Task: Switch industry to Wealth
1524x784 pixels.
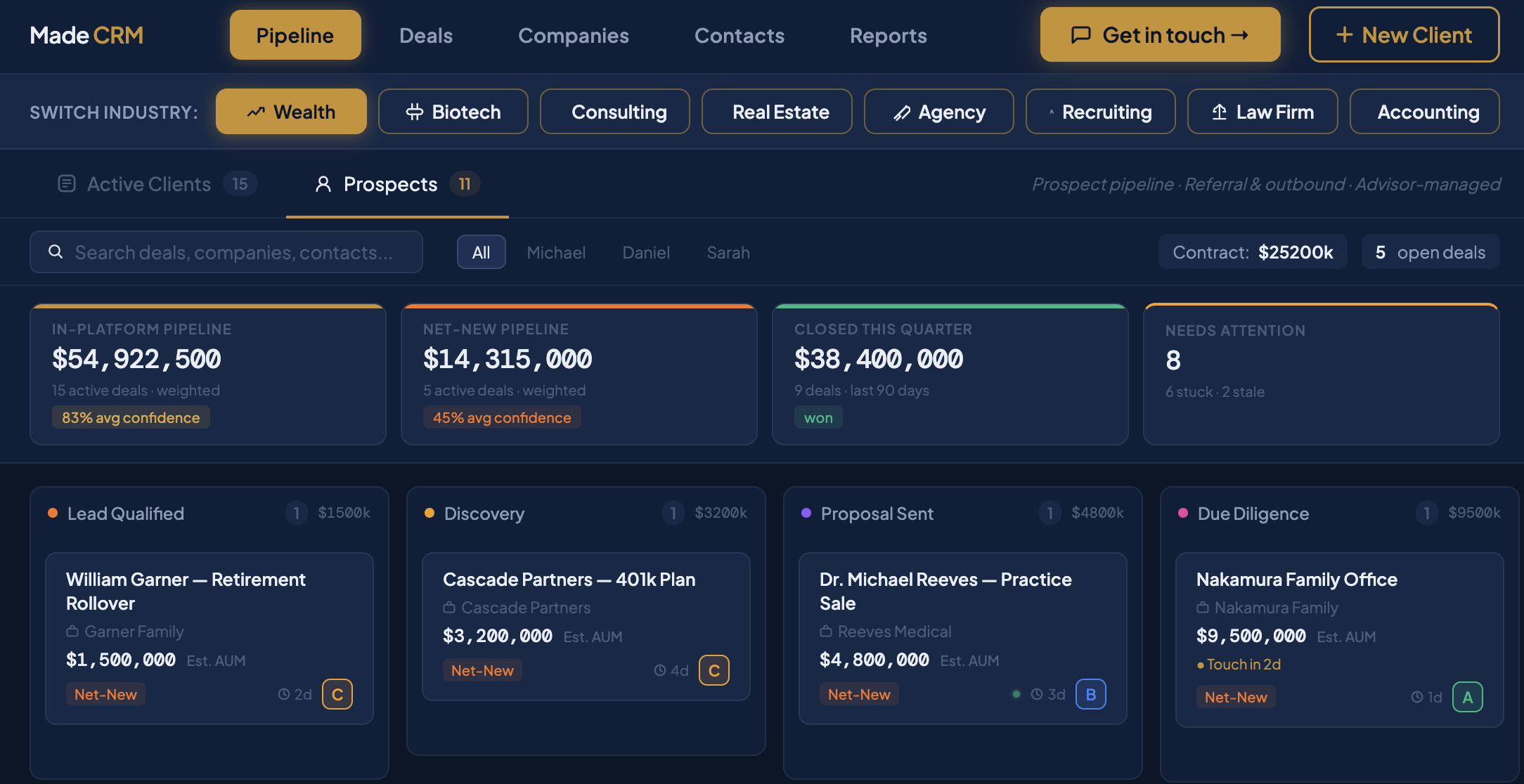Action: [291, 112]
